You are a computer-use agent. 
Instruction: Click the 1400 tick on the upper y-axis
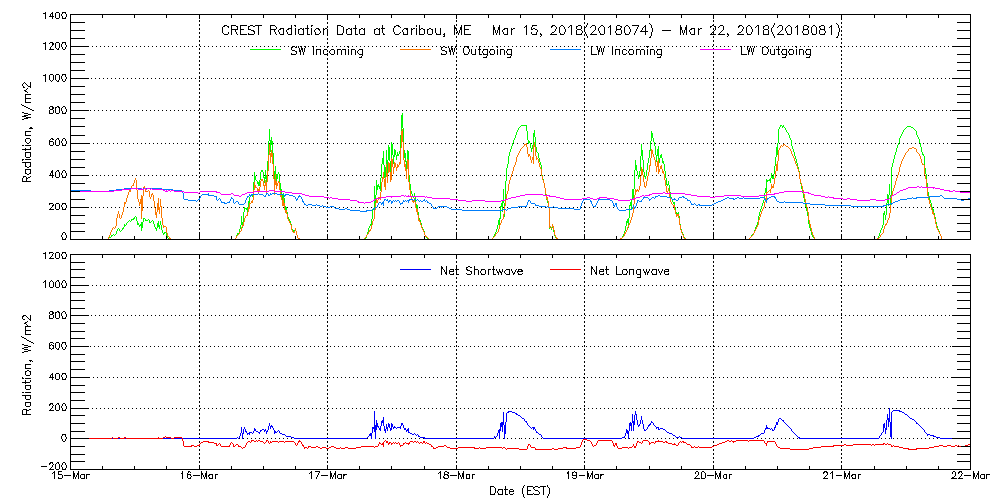(53, 18)
